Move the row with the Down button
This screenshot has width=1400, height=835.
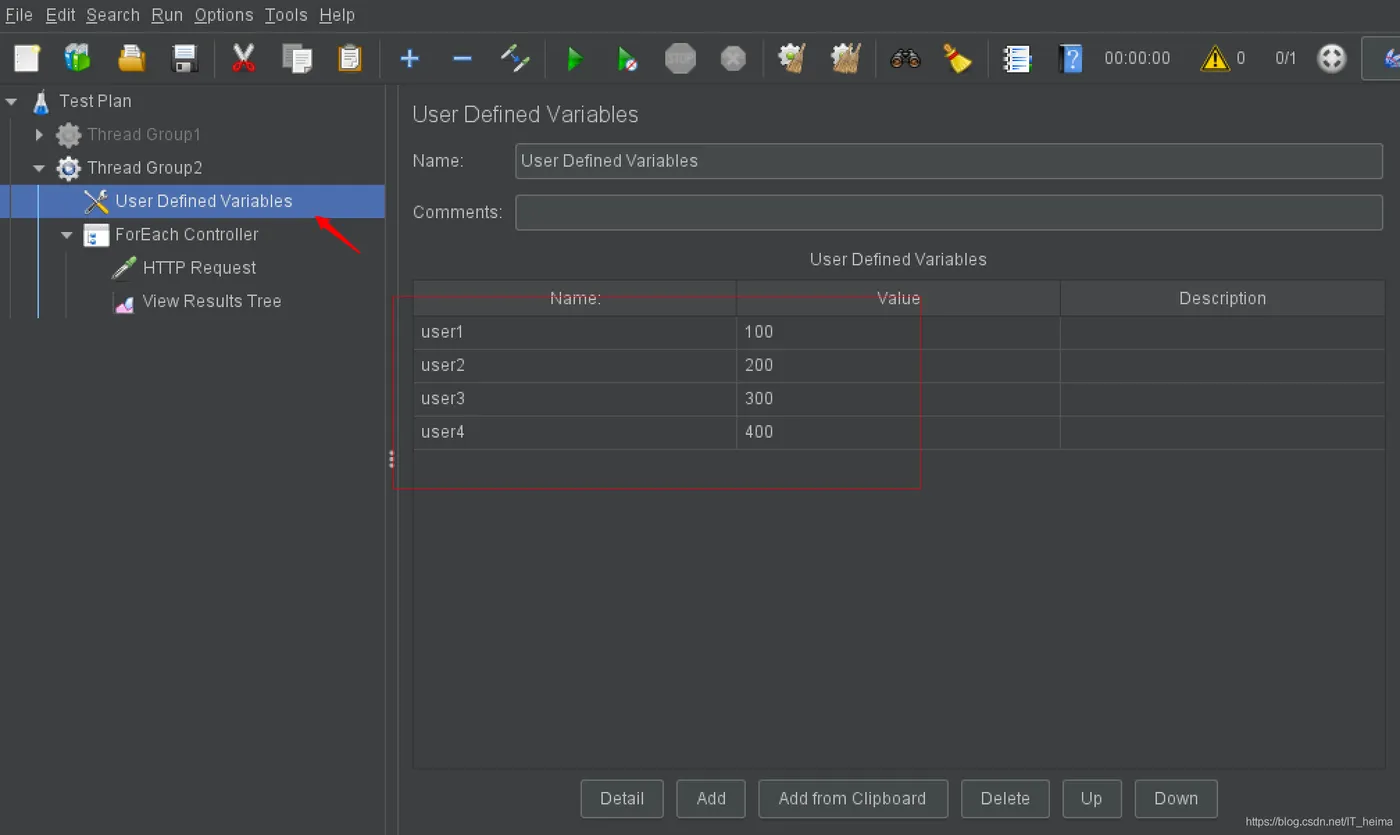[1176, 798]
